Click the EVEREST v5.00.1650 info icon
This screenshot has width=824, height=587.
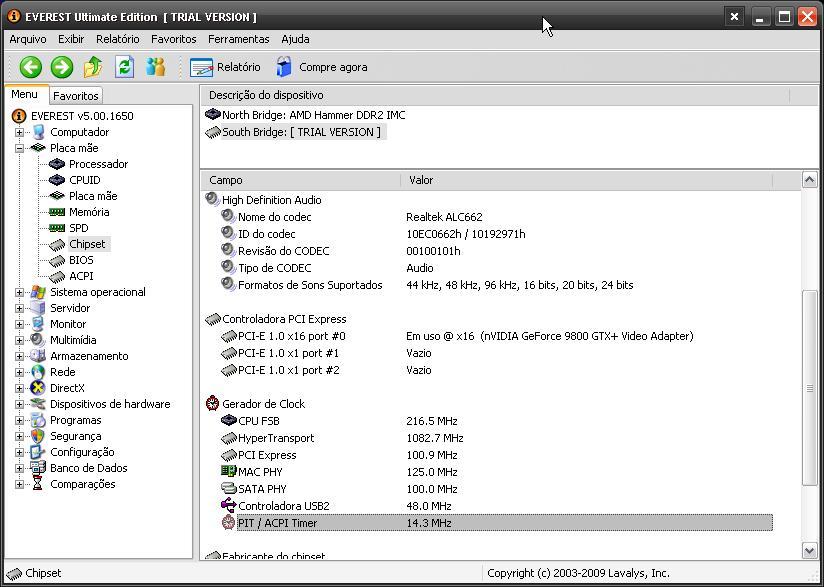click(19, 116)
